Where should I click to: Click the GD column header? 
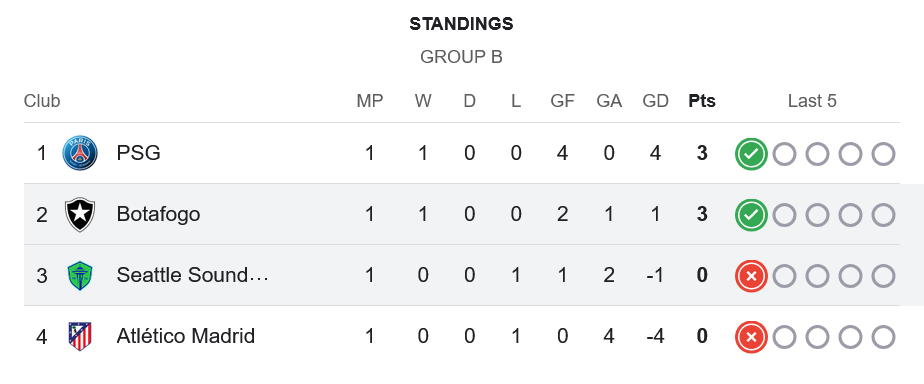pyautogui.click(x=655, y=101)
